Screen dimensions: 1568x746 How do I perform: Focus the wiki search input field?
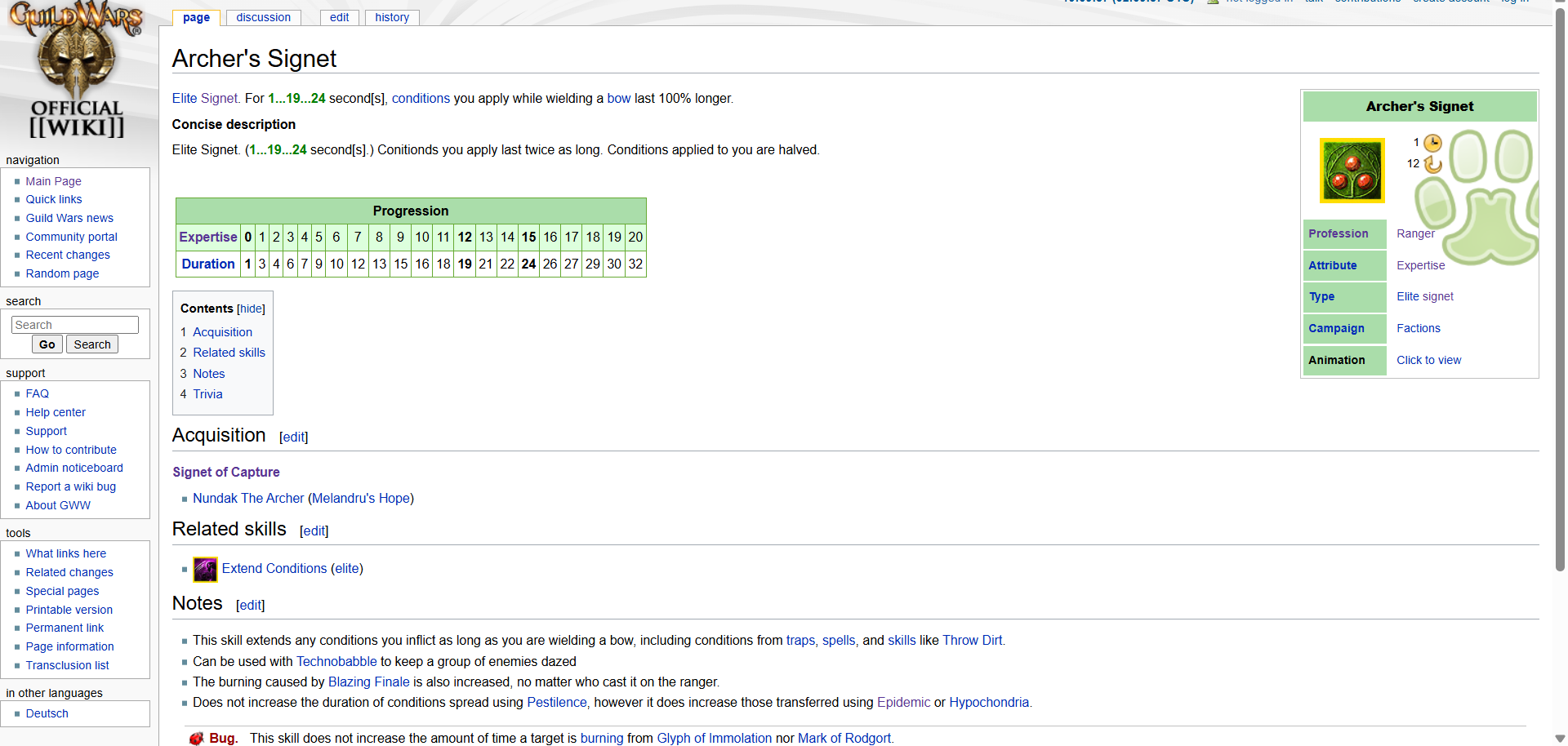[75, 325]
